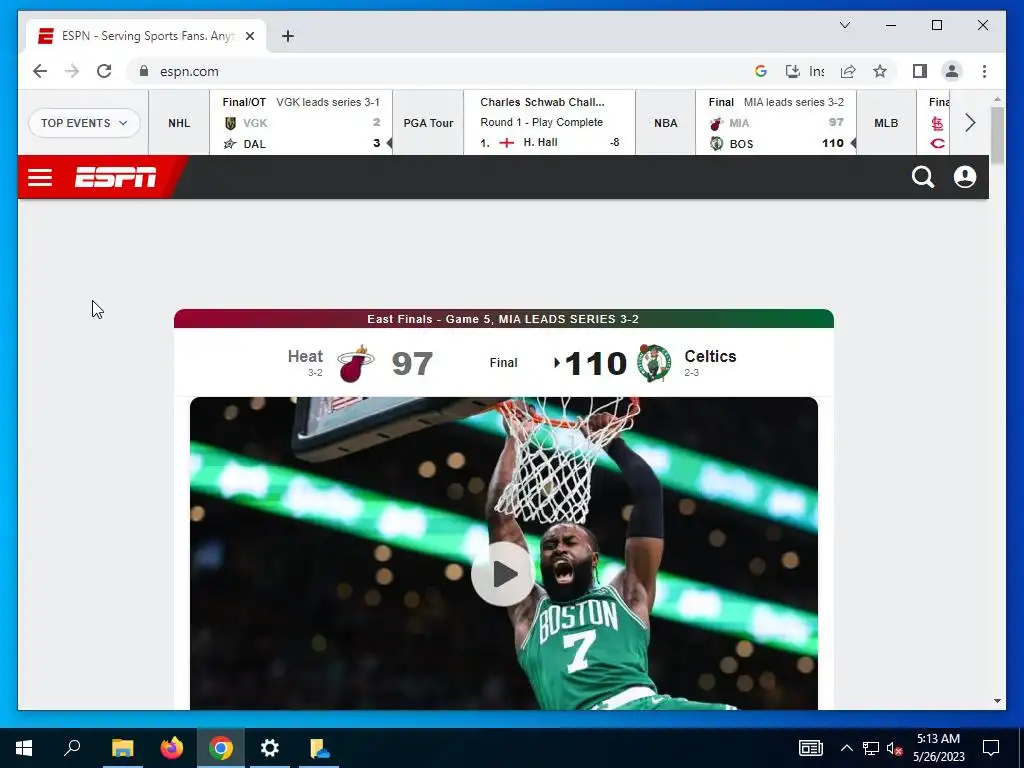Click the Miami Heat logo

pos(355,364)
